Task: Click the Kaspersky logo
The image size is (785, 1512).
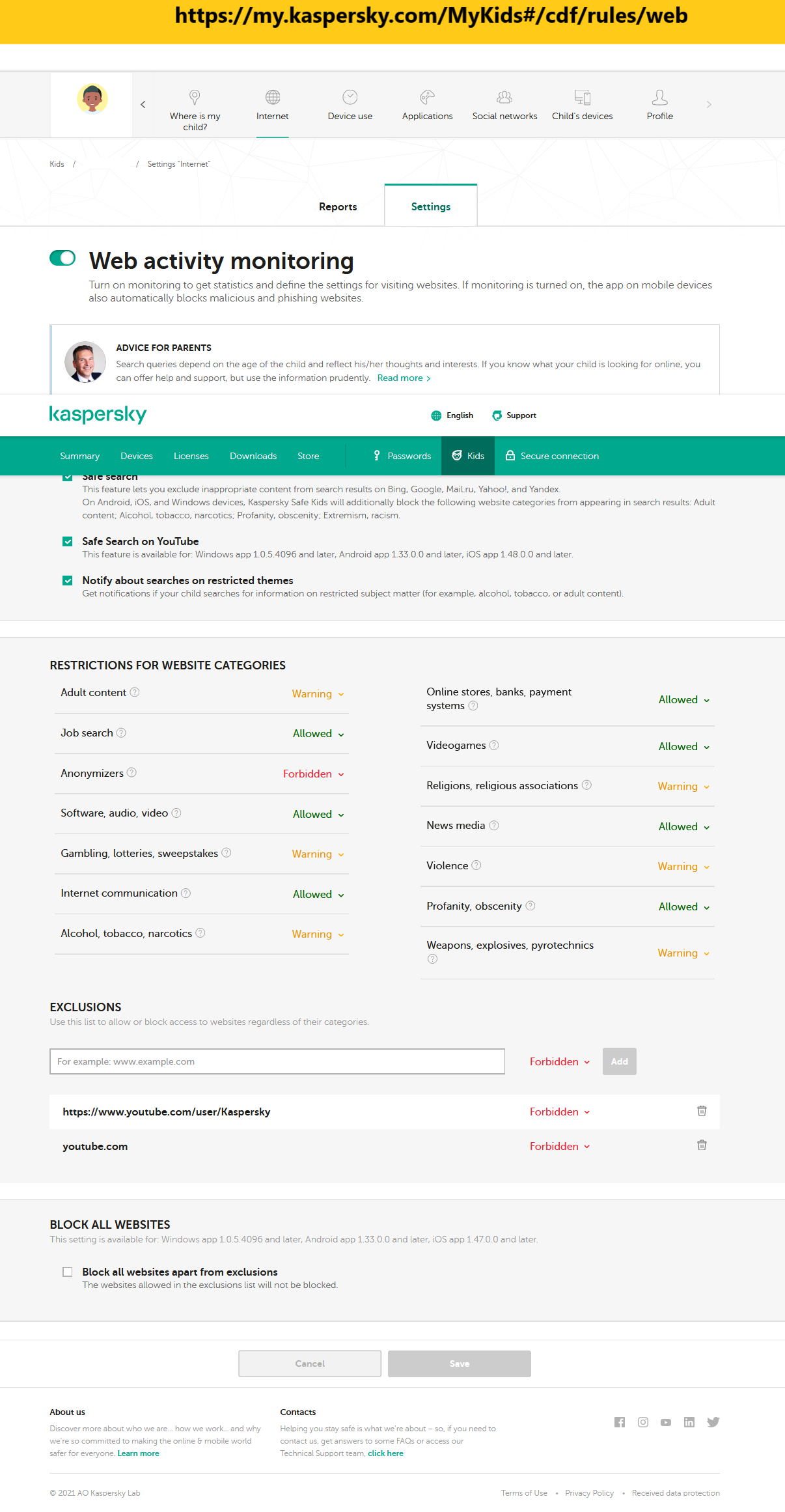Action: pos(98,415)
